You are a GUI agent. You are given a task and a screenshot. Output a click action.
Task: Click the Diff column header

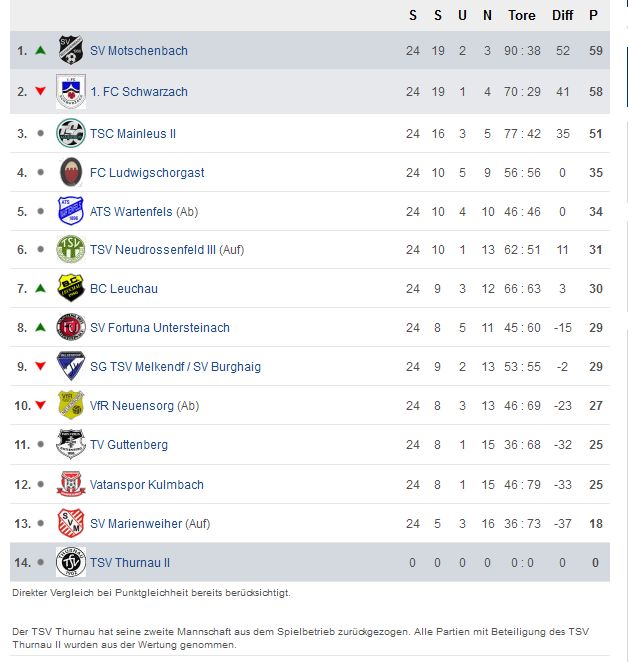563,15
